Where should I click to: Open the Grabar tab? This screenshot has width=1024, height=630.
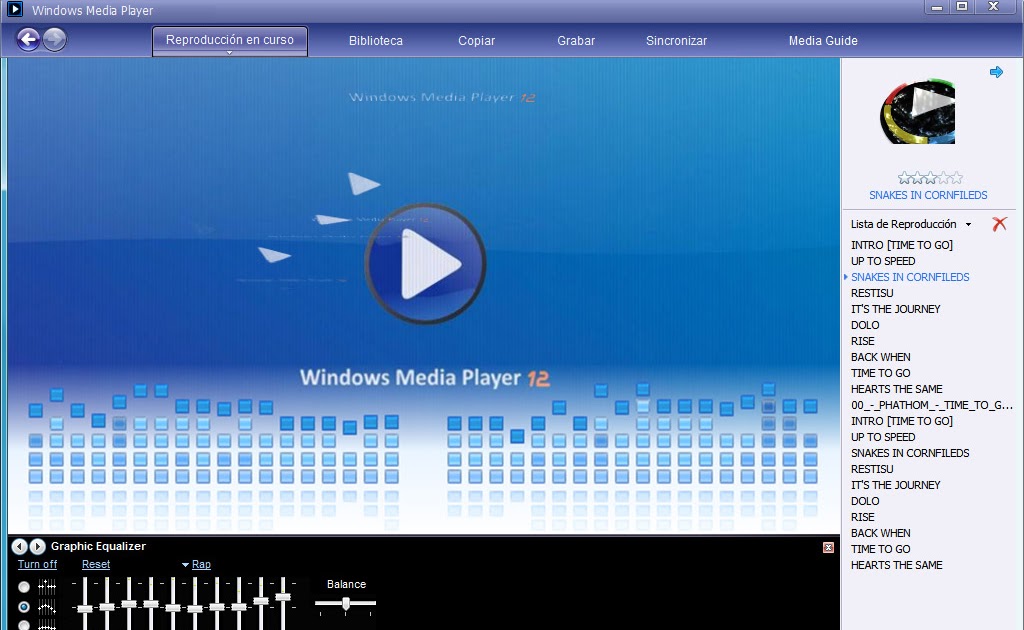pos(576,40)
